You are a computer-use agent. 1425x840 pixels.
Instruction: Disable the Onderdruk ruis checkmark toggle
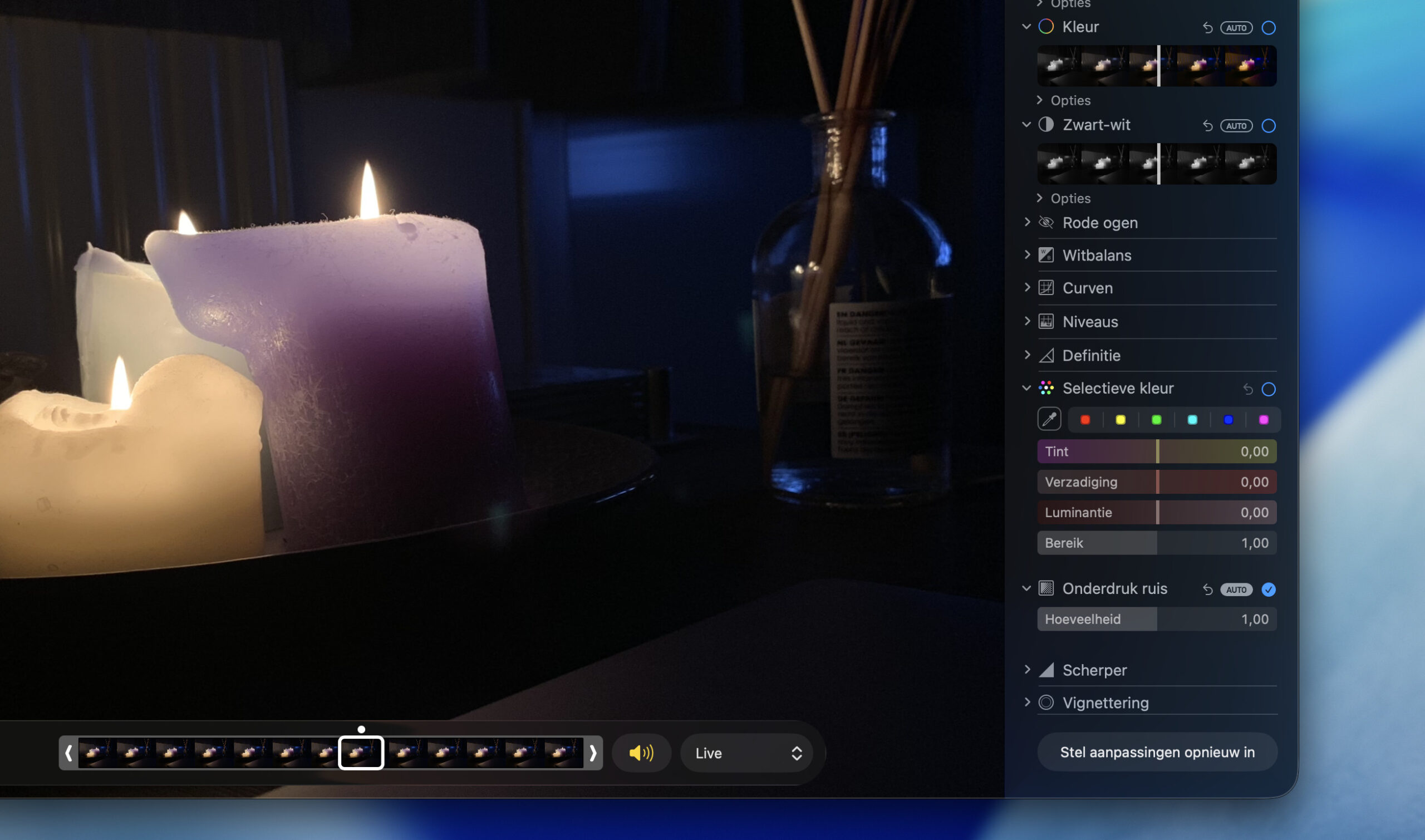point(1268,590)
